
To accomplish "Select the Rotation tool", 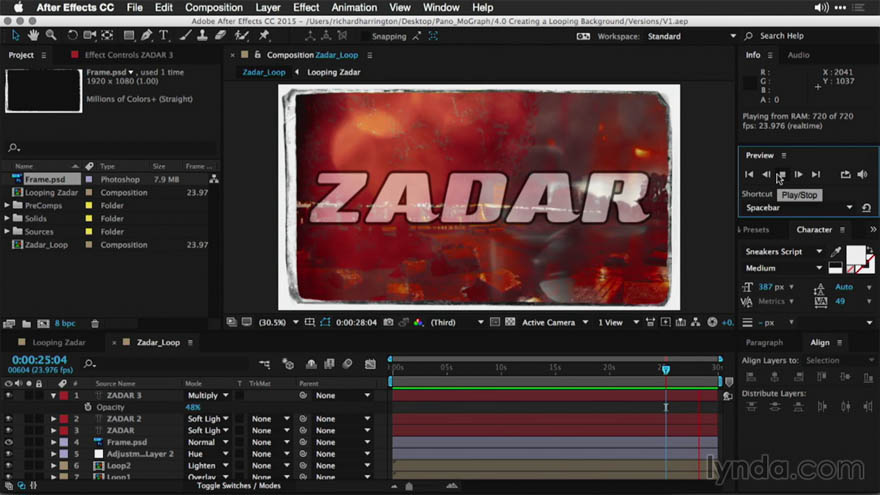I will (72, 35).
